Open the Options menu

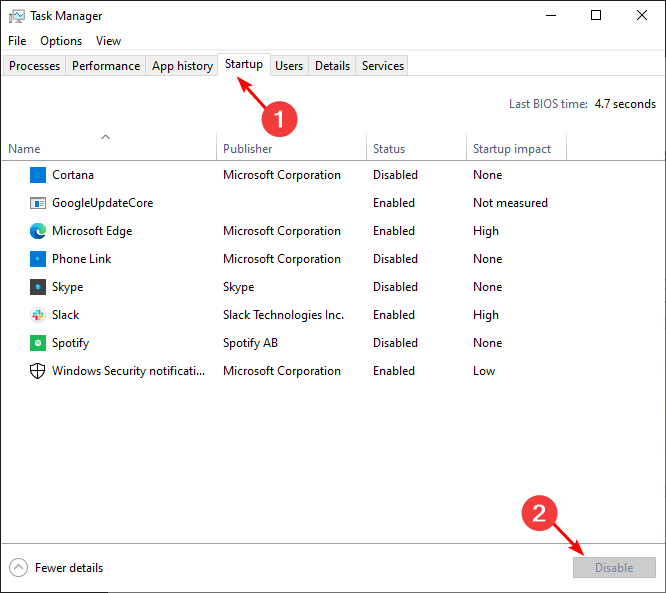(61, 41)
